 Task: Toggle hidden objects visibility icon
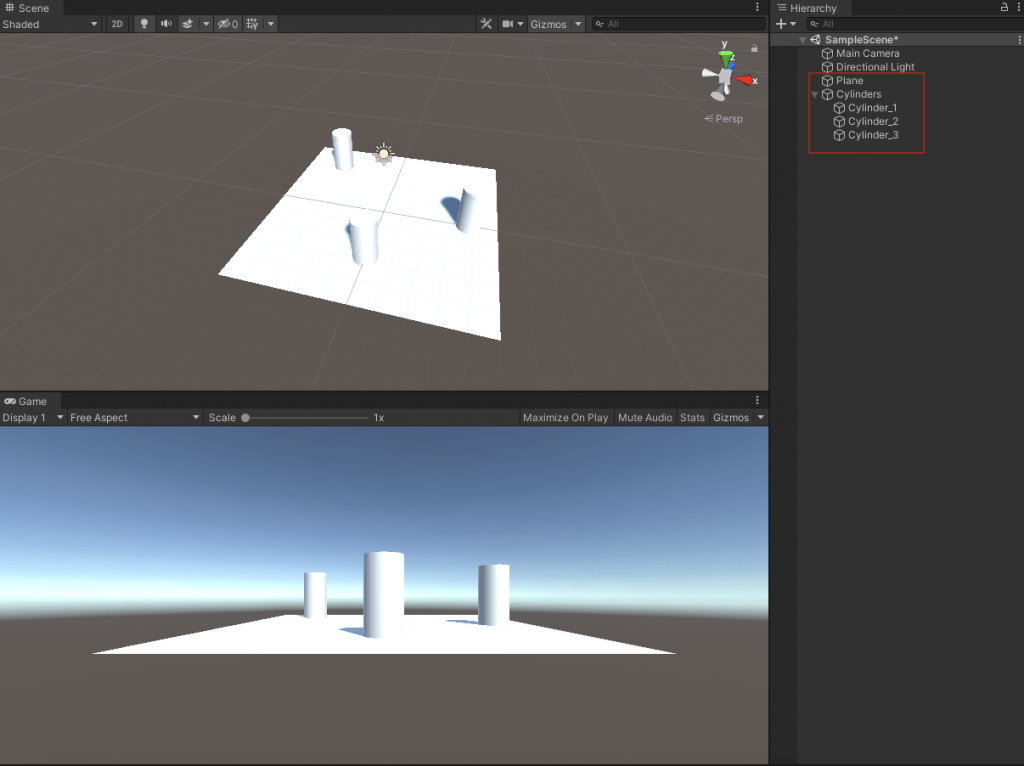coord(227,24)
